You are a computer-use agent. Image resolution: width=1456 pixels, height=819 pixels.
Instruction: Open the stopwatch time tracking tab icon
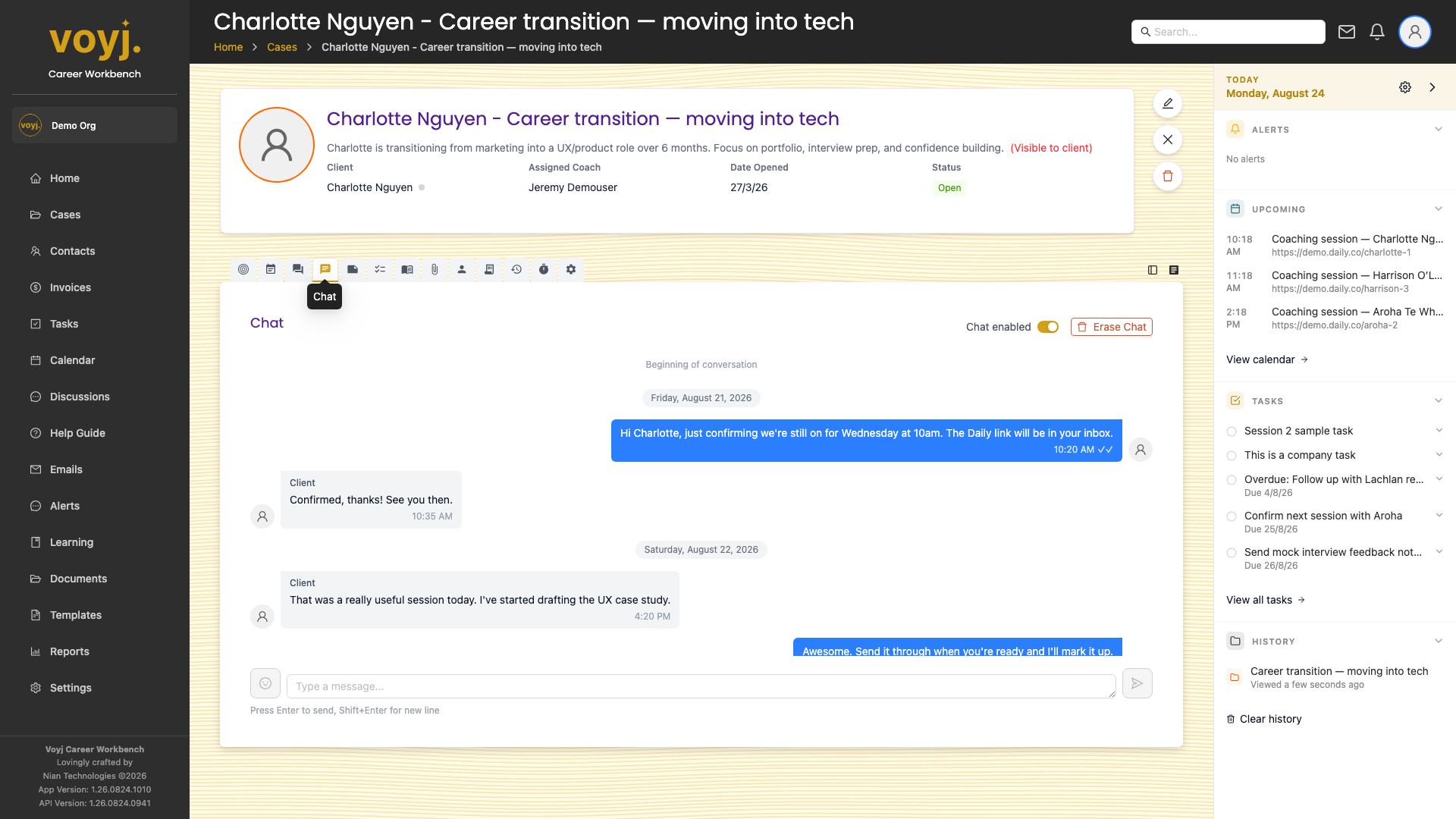(544, 269)
